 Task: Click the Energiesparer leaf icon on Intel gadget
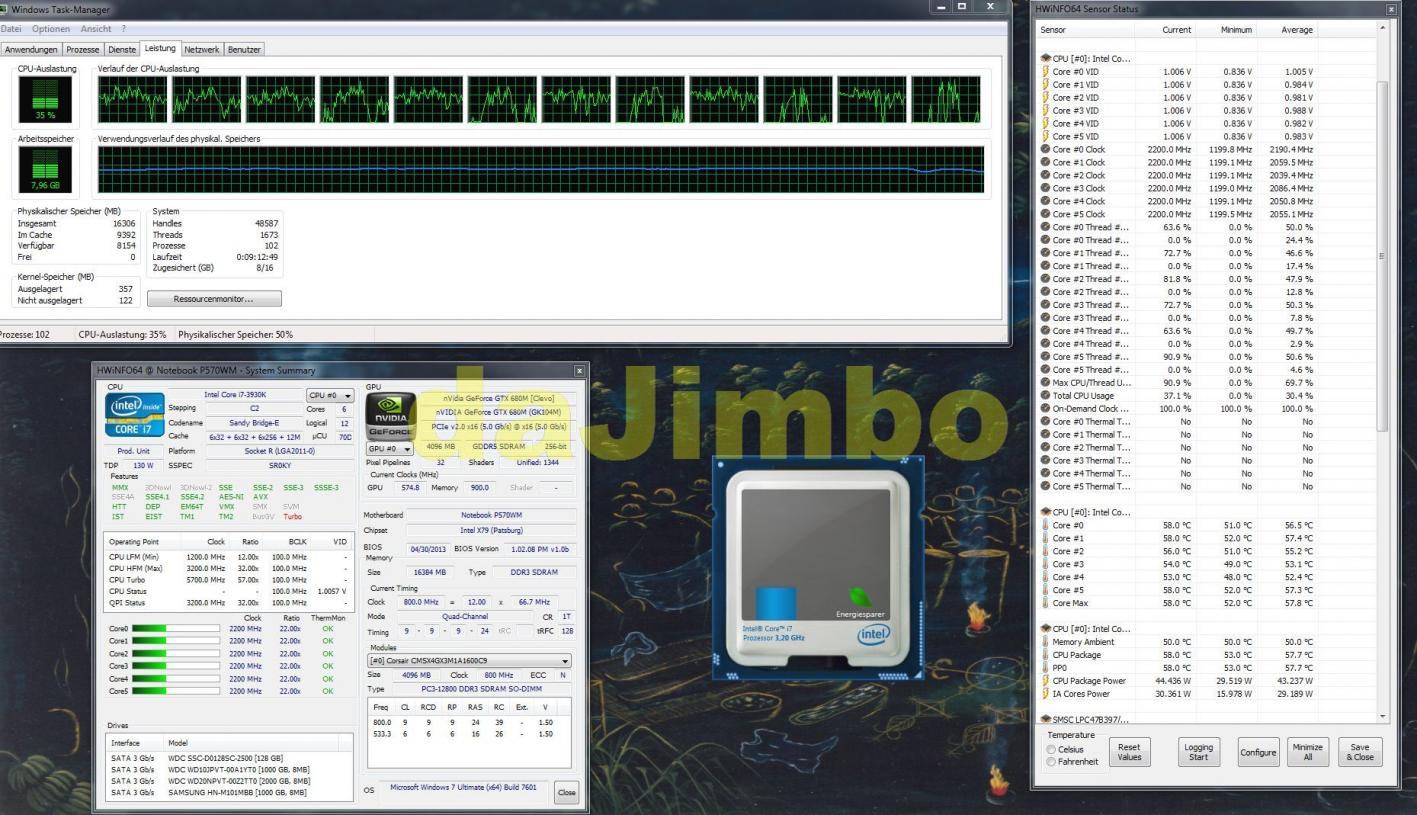pos(860,600)
